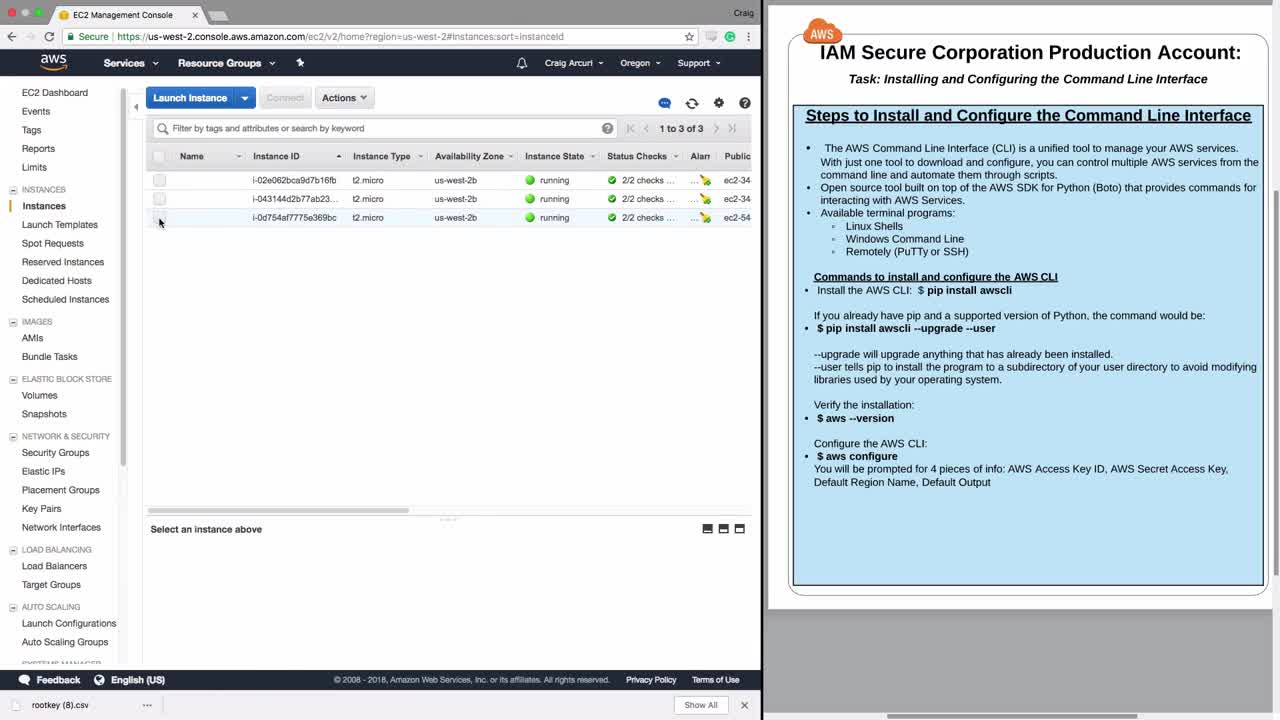Click the browser address bar URL

click(x=340, y=37)
